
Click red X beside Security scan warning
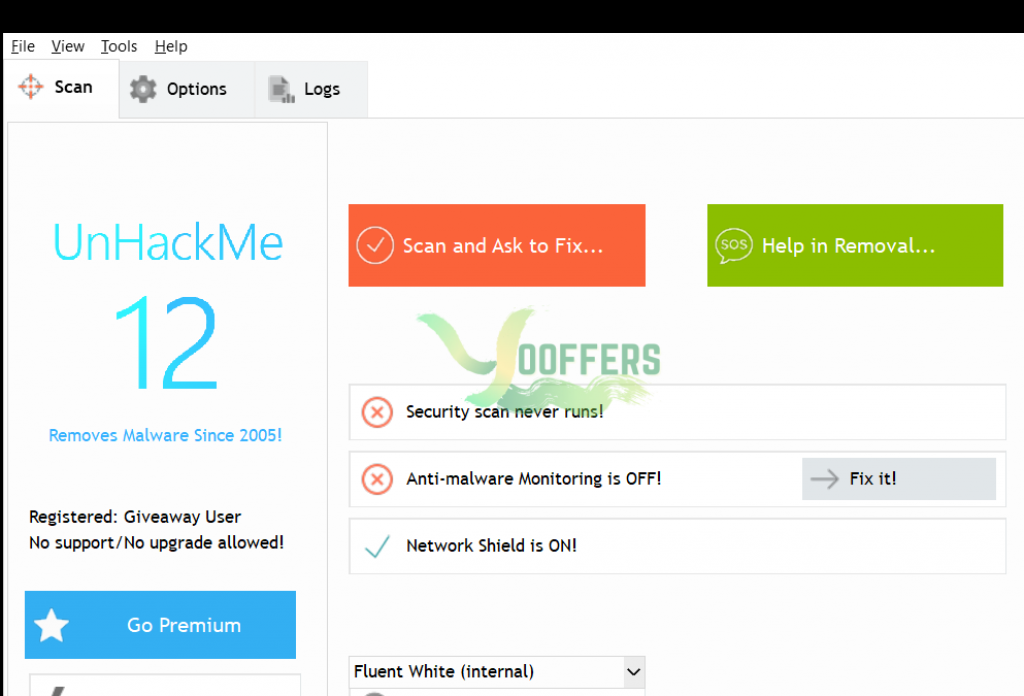[x=377, y=412]
